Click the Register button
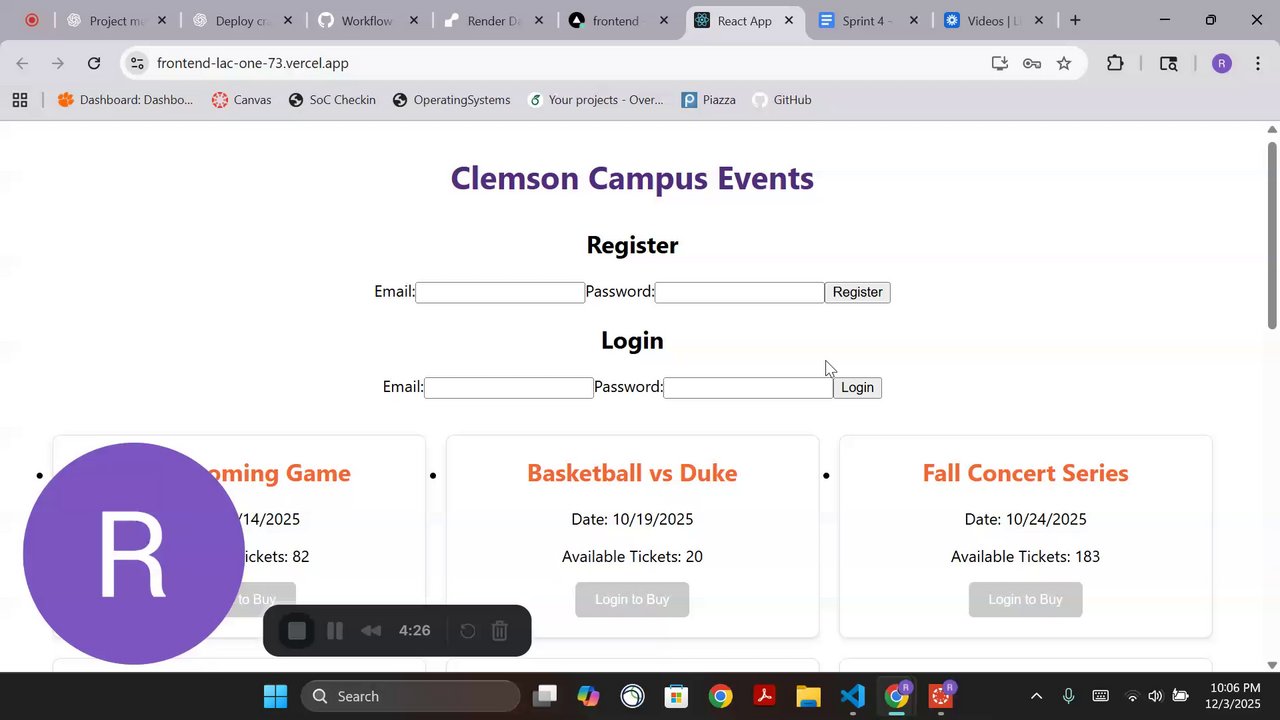 click(857, 292)
